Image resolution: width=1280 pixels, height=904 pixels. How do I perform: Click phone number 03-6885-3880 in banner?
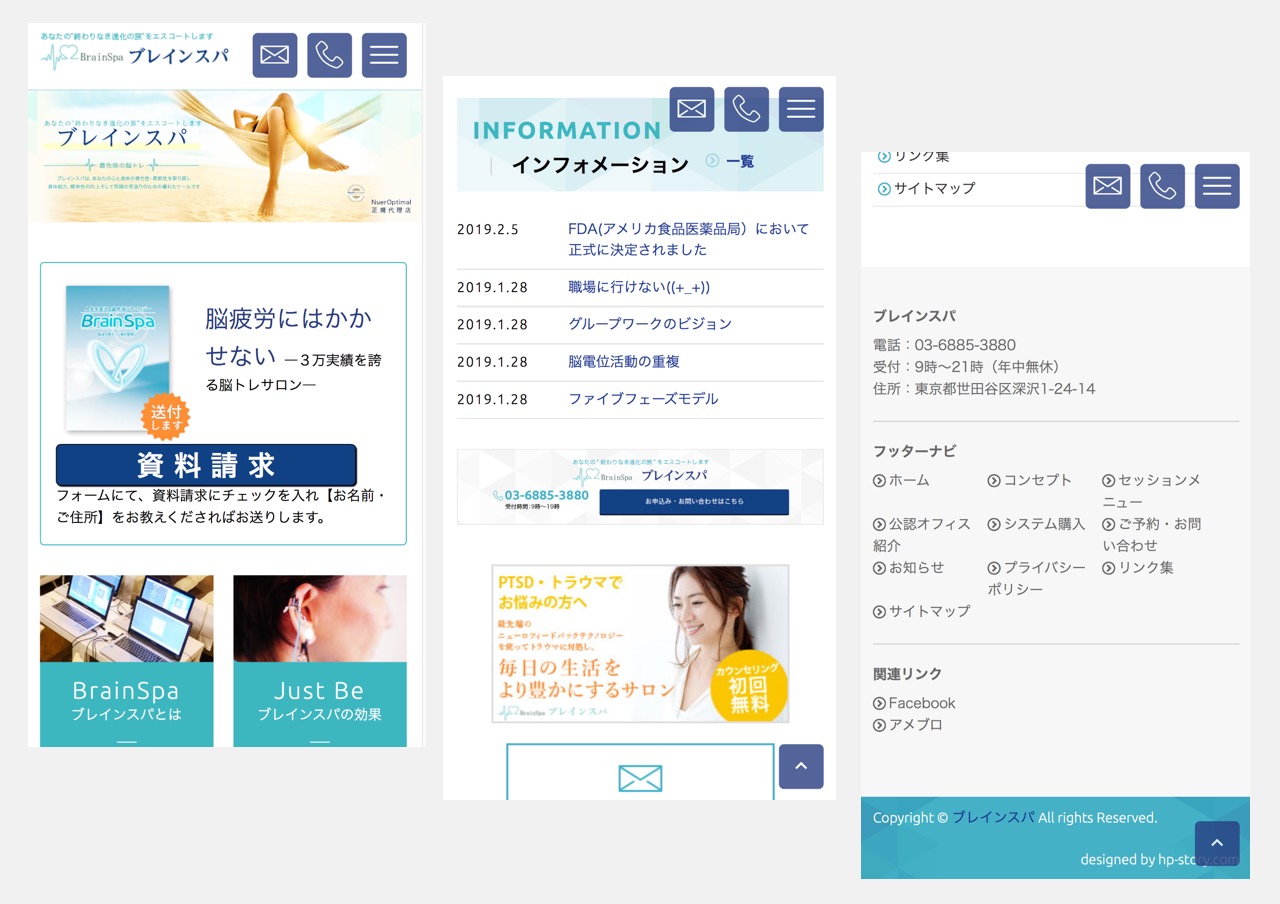[x=541, y=495]
